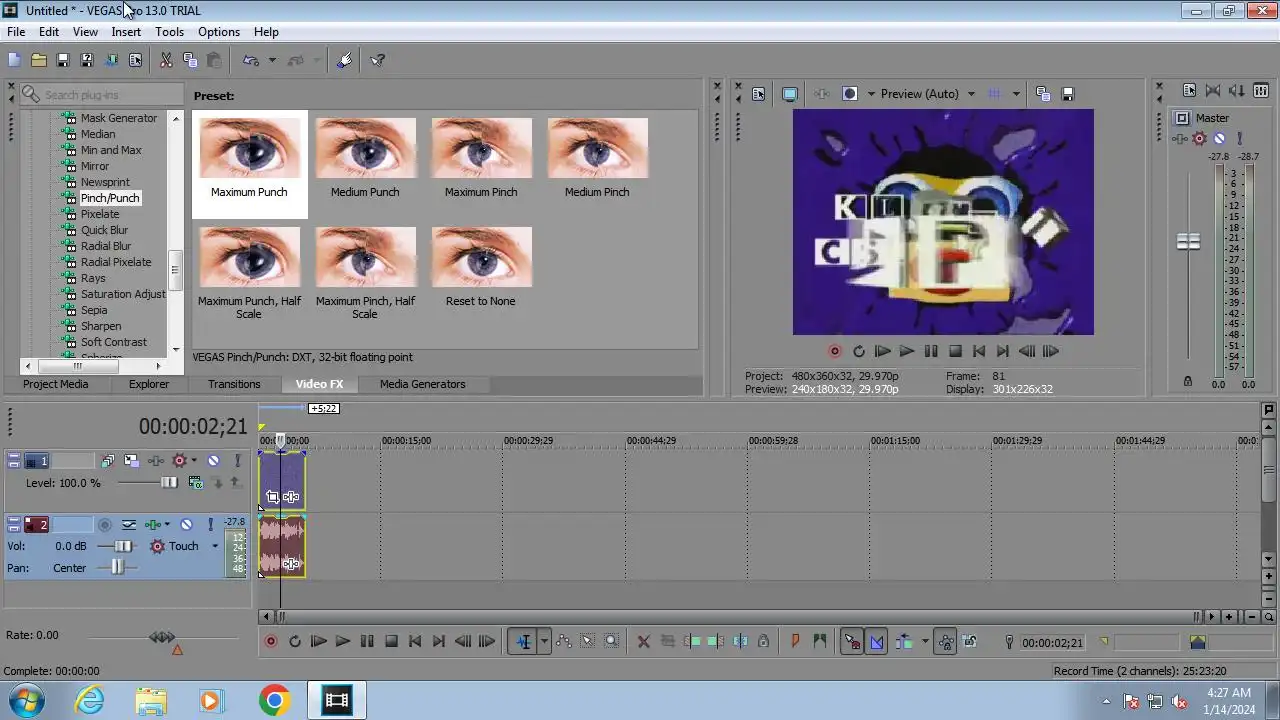This screenshot has height=720, width=1280.
Task: Select Pixelate in plug-in list
Action: tap(100, 214)
